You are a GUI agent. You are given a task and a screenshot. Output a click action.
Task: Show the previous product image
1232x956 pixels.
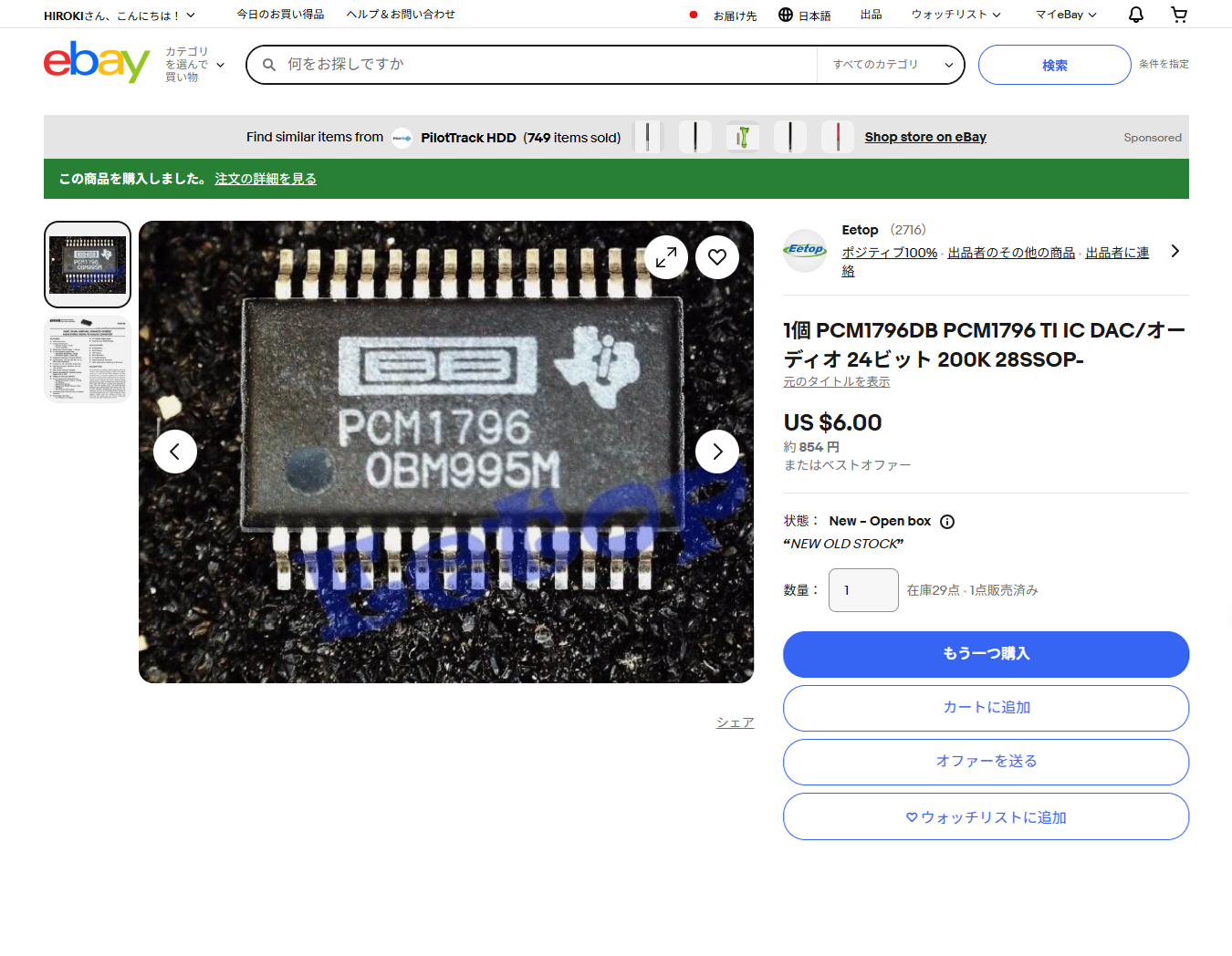(175, 452)
